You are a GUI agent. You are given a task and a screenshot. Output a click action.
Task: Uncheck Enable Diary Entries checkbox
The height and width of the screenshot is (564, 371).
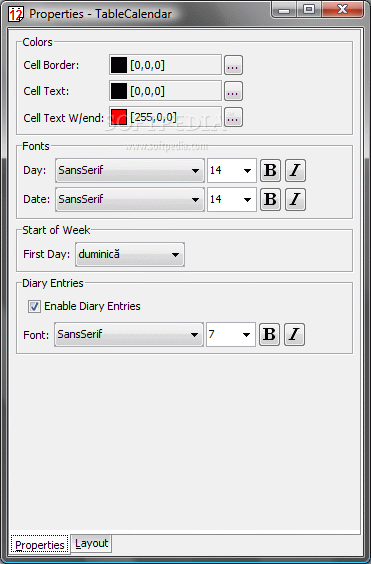tap(34, 306)
